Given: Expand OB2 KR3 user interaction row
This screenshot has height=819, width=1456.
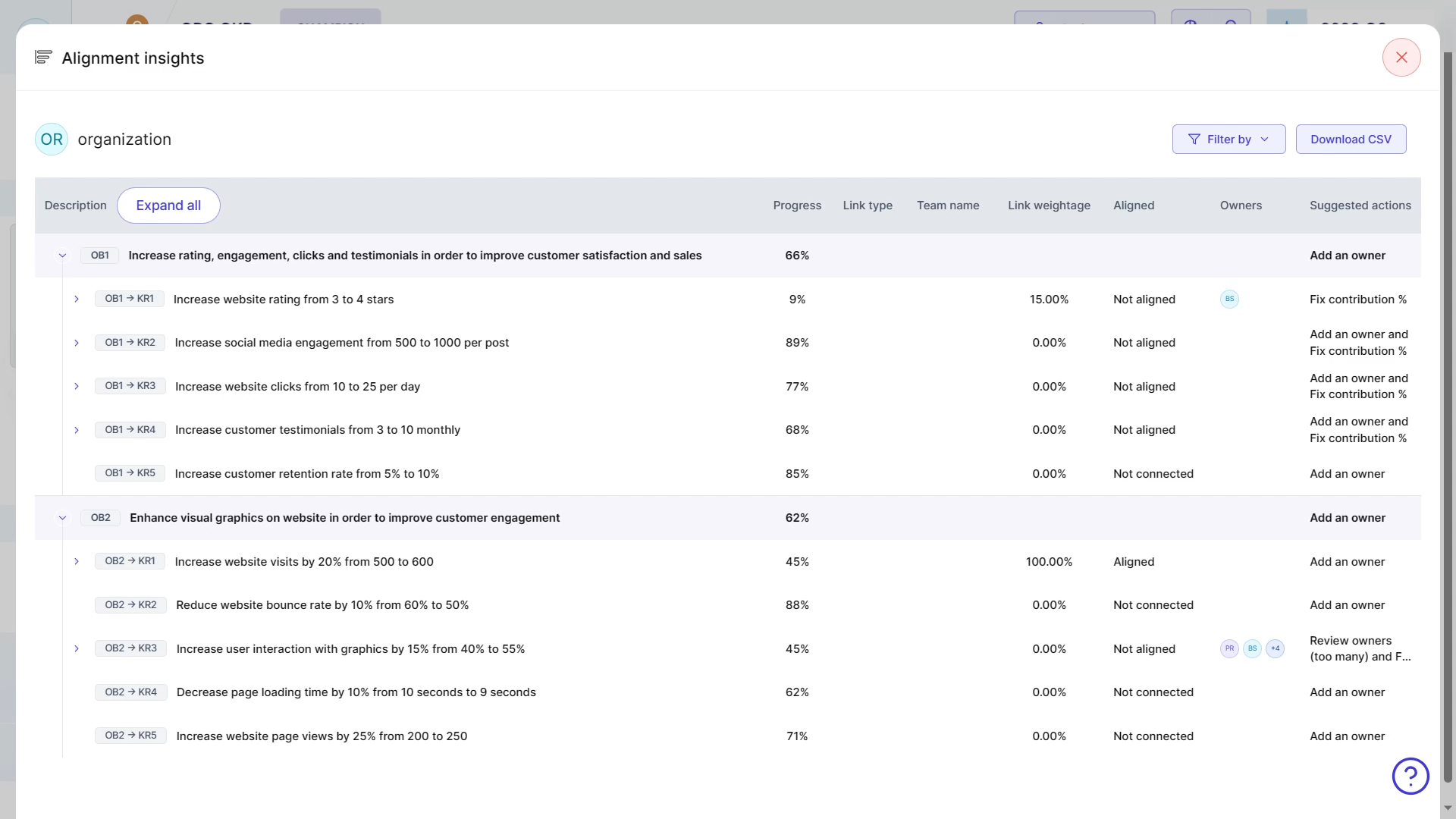Looking at the screenshot, I should 77,649.
